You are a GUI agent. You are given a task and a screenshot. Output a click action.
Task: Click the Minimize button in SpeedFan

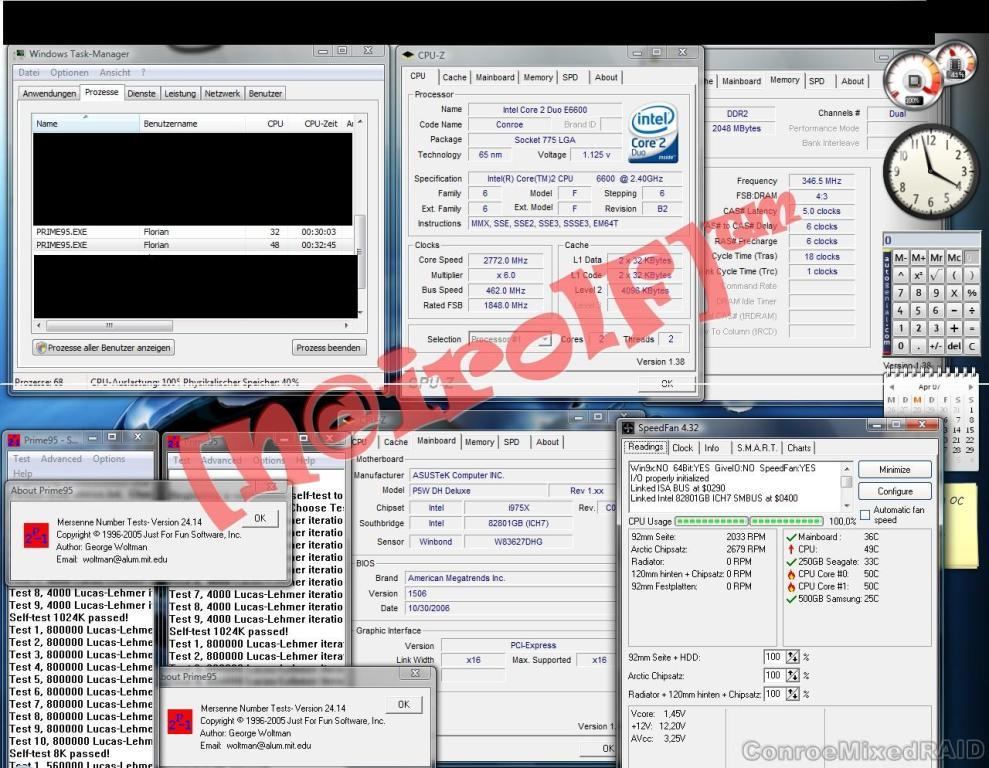pyautogui.click(x=894, y=470)
